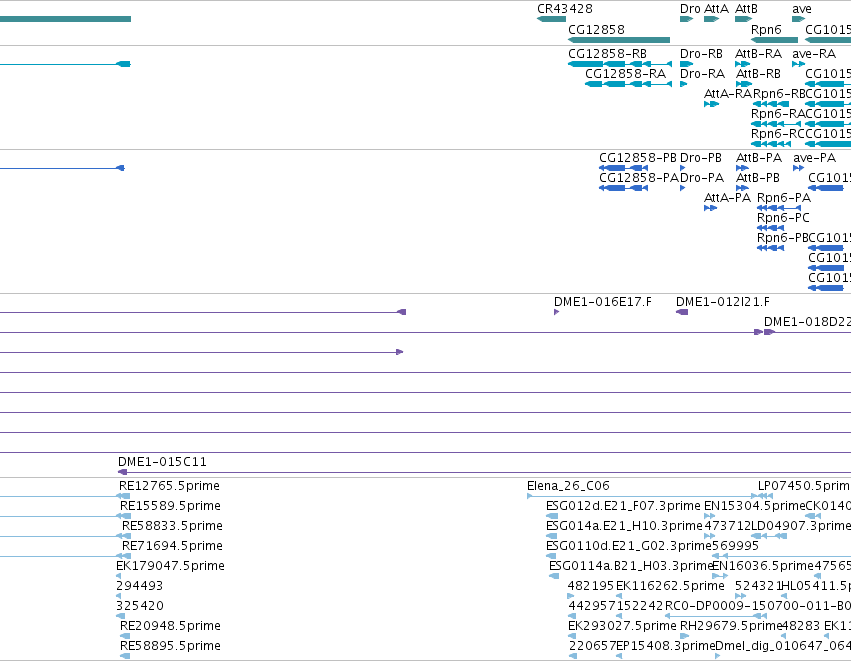Select EST EN15304.5prime
851x661 pixels.
[754, 506]
